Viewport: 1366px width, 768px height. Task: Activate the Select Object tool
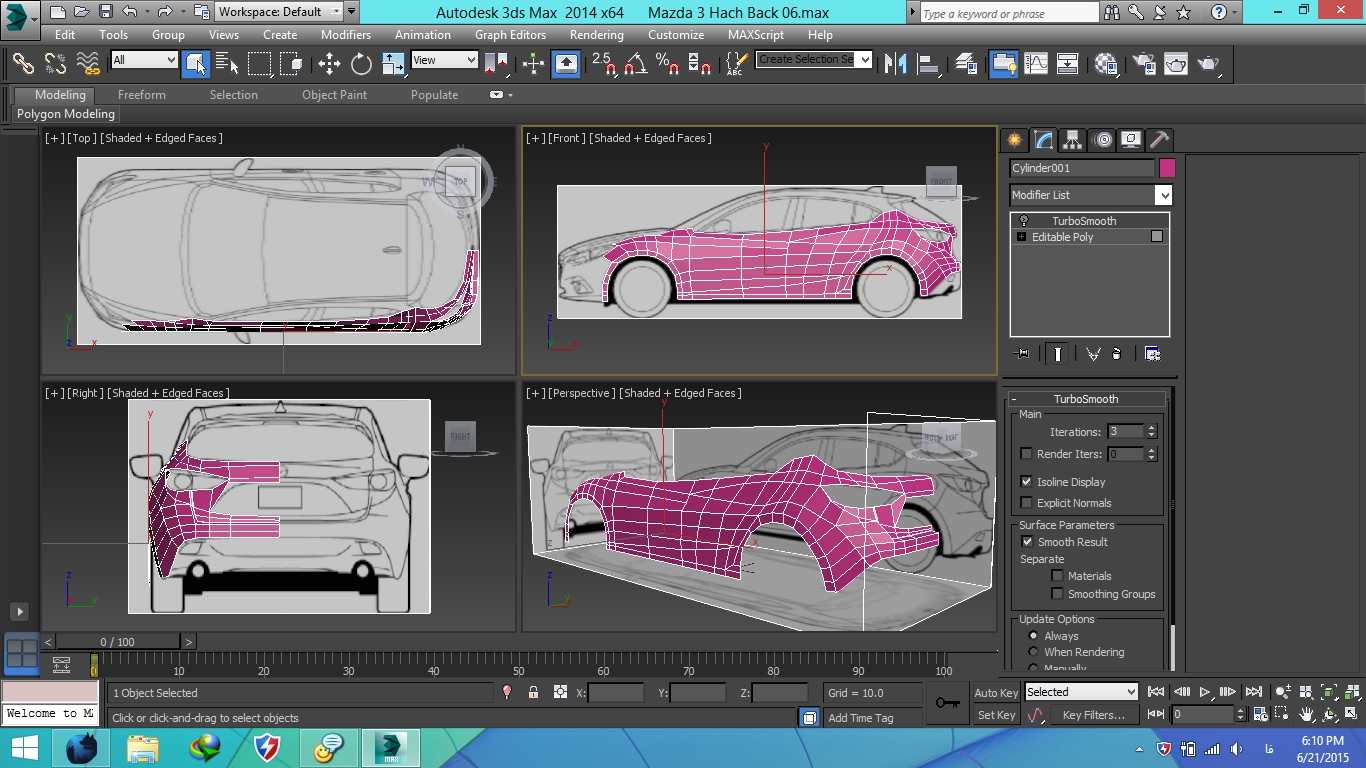pos(195,64)
